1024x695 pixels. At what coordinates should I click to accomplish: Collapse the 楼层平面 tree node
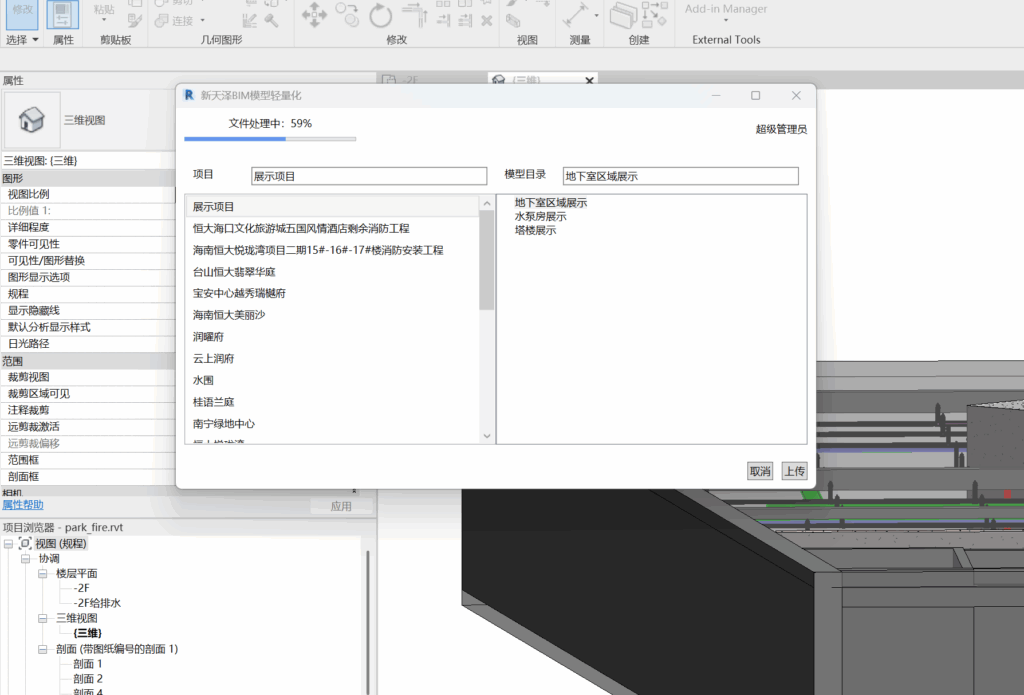click(43, 574)
